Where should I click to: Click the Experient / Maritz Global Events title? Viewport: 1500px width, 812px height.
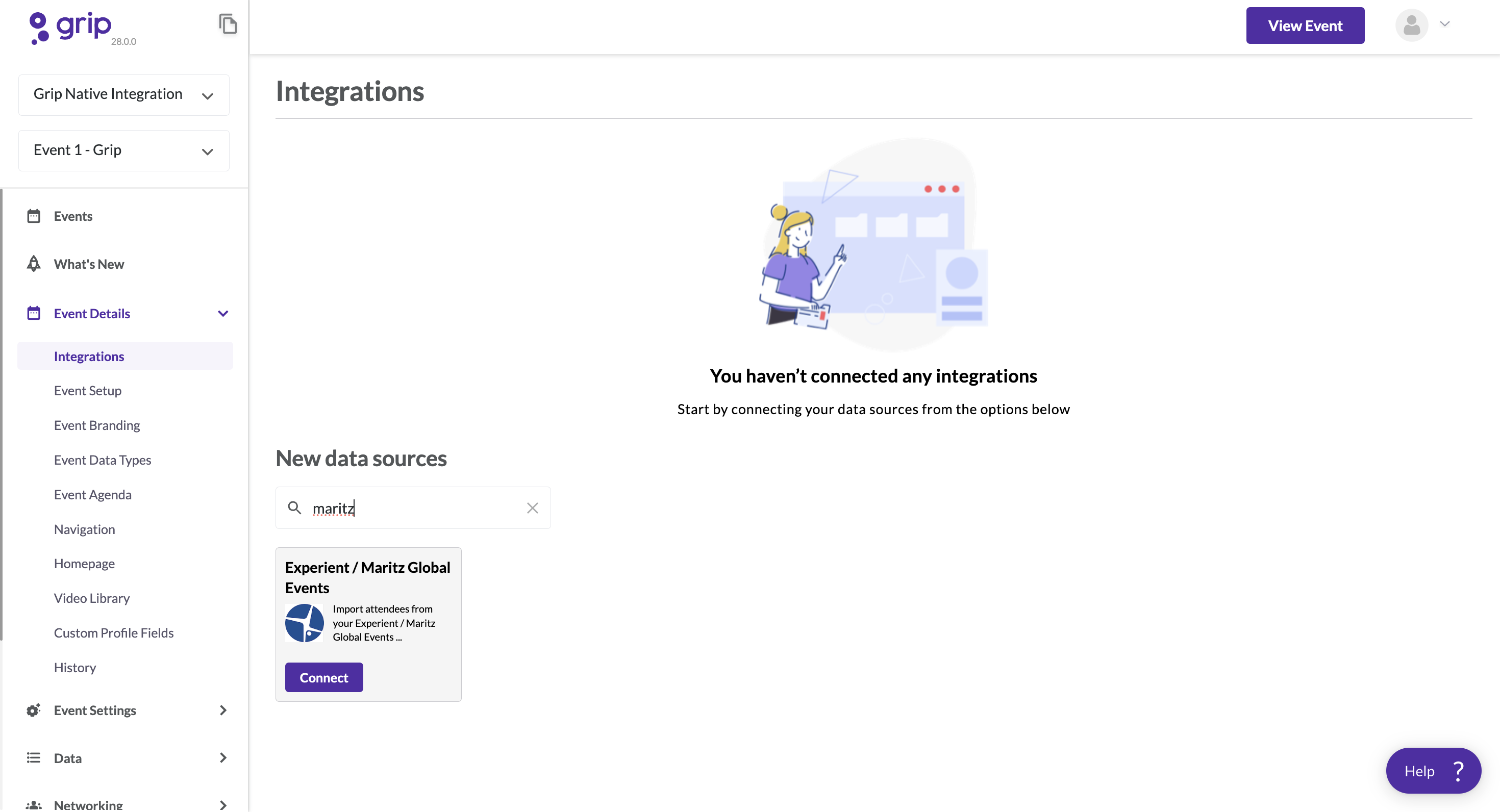(367, 577)
